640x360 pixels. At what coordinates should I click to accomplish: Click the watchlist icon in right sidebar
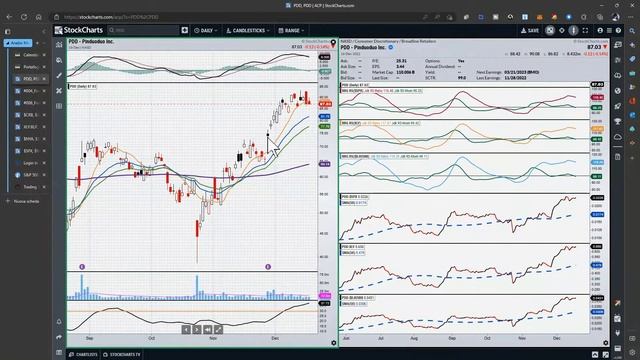pyautogui.click(x=618, y=44)
